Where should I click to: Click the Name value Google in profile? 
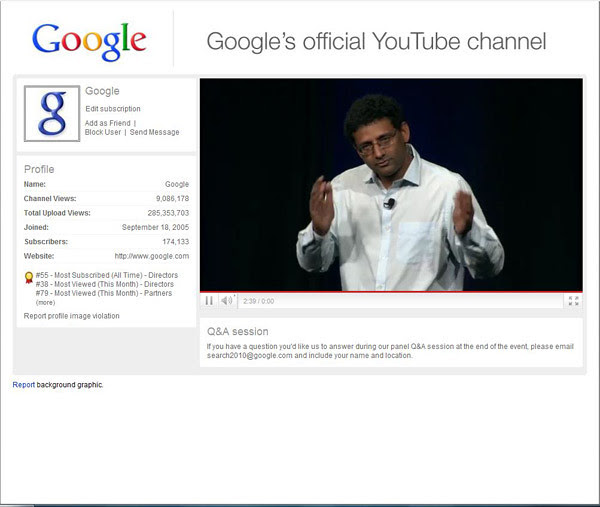177,184
